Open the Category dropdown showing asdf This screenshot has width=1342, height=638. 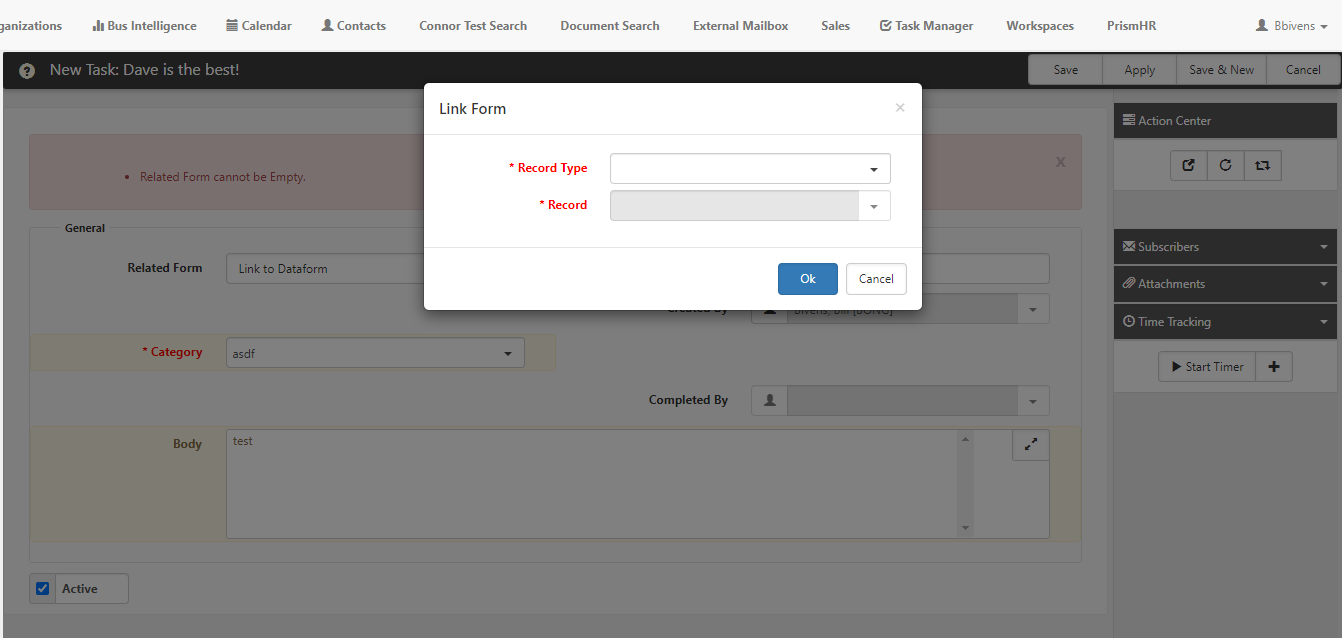coord(375,353)
